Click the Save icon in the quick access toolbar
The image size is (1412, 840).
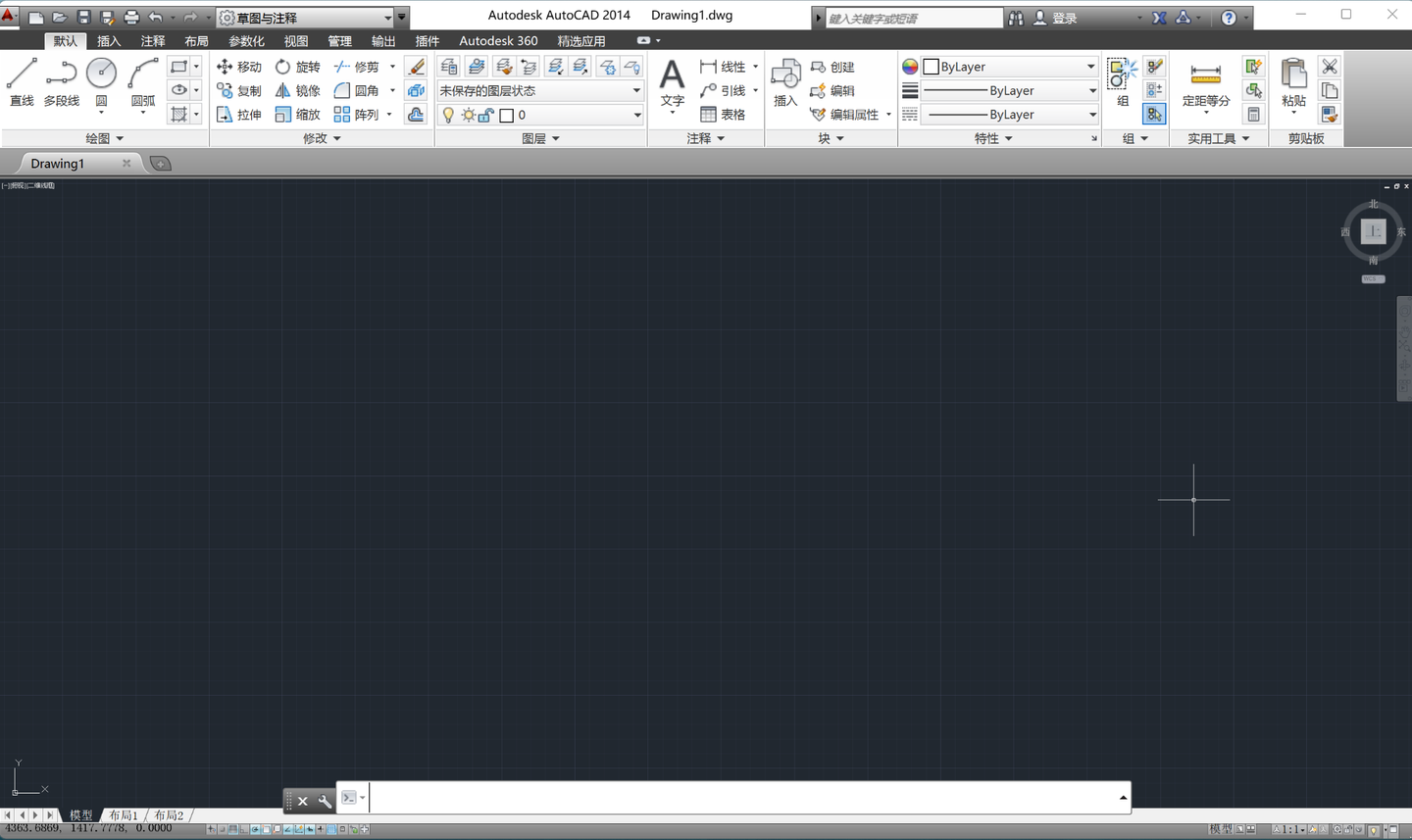tap(83, 18)
